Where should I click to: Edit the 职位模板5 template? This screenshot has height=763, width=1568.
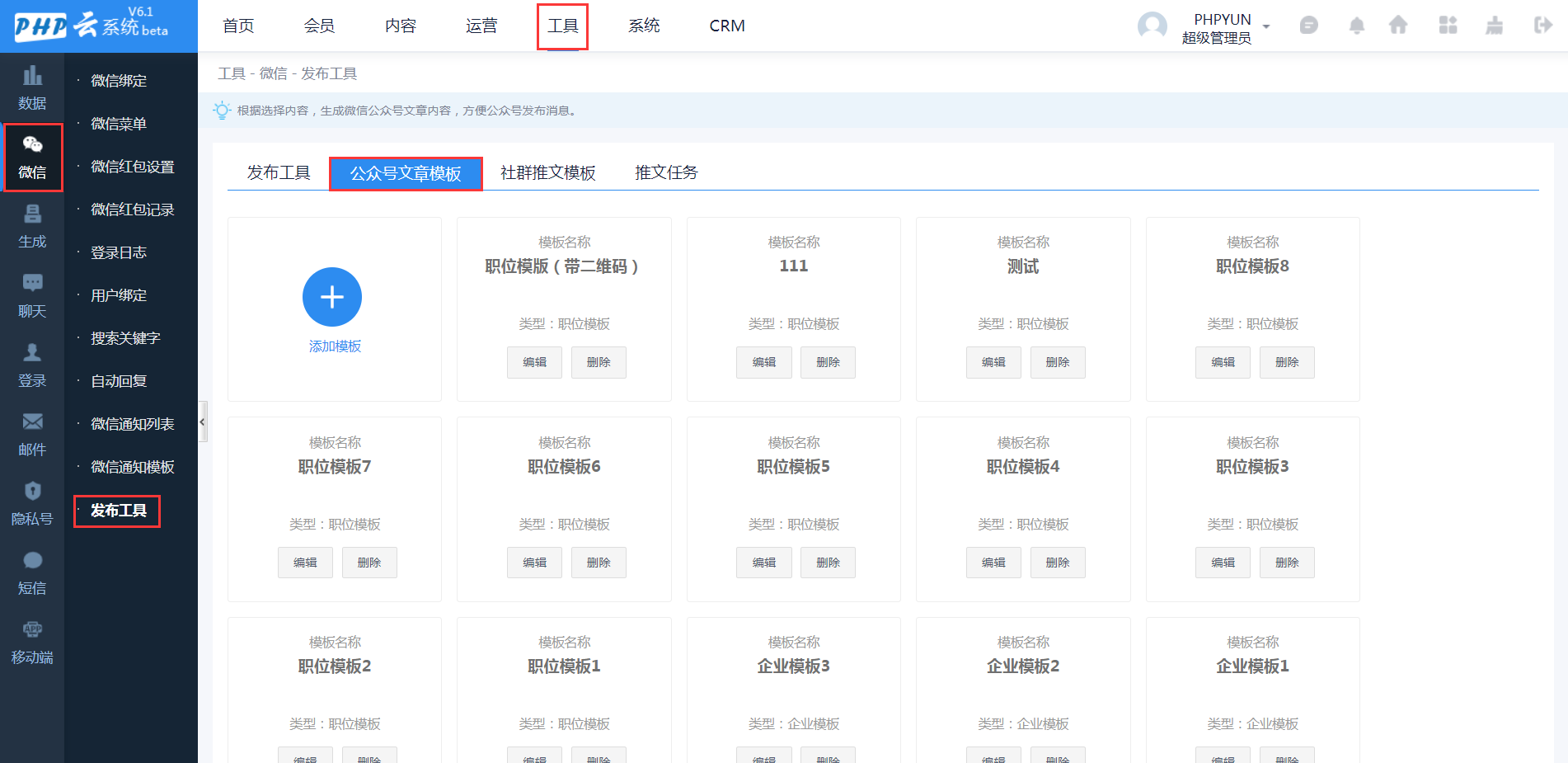click(763, 563)
